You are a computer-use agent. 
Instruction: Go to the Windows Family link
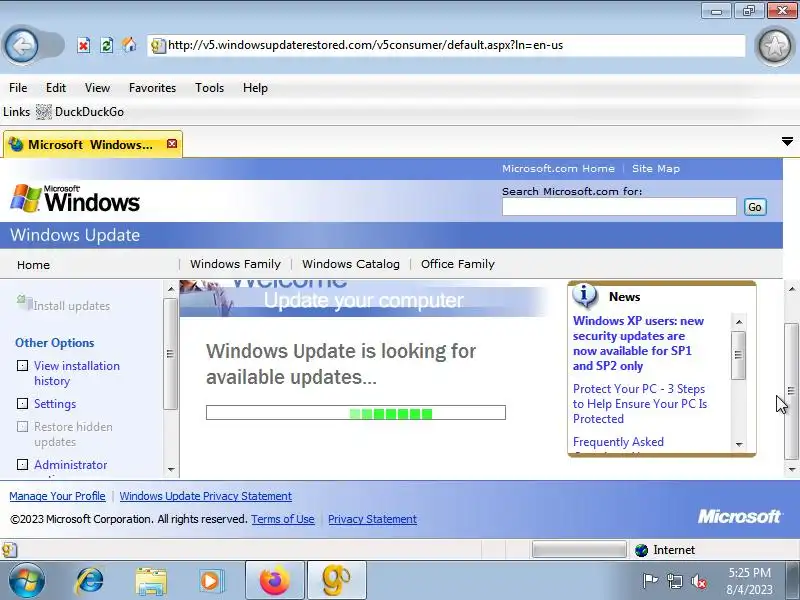pos(235,264)
